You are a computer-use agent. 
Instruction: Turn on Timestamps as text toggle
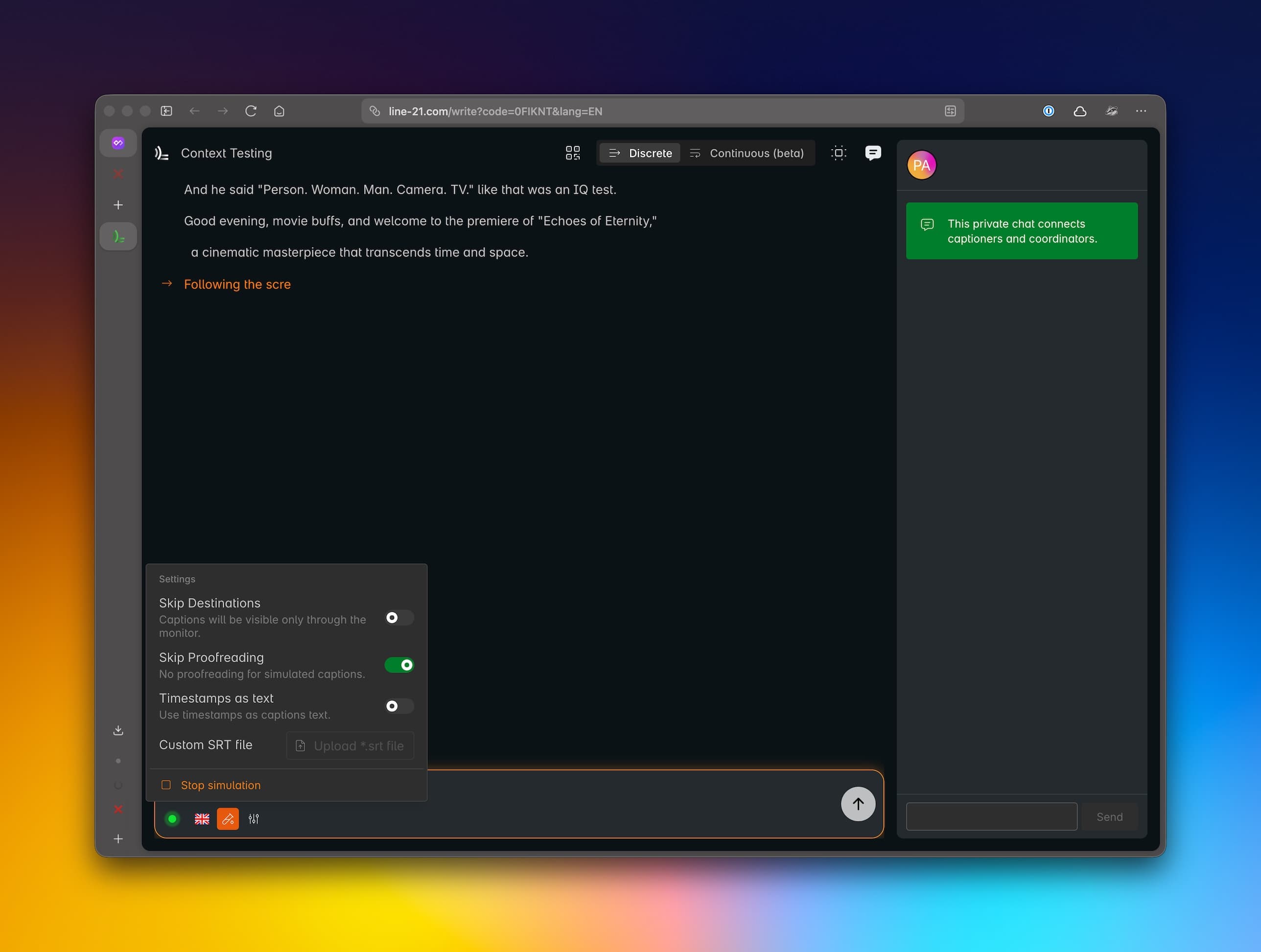click(x=398, y=706)
